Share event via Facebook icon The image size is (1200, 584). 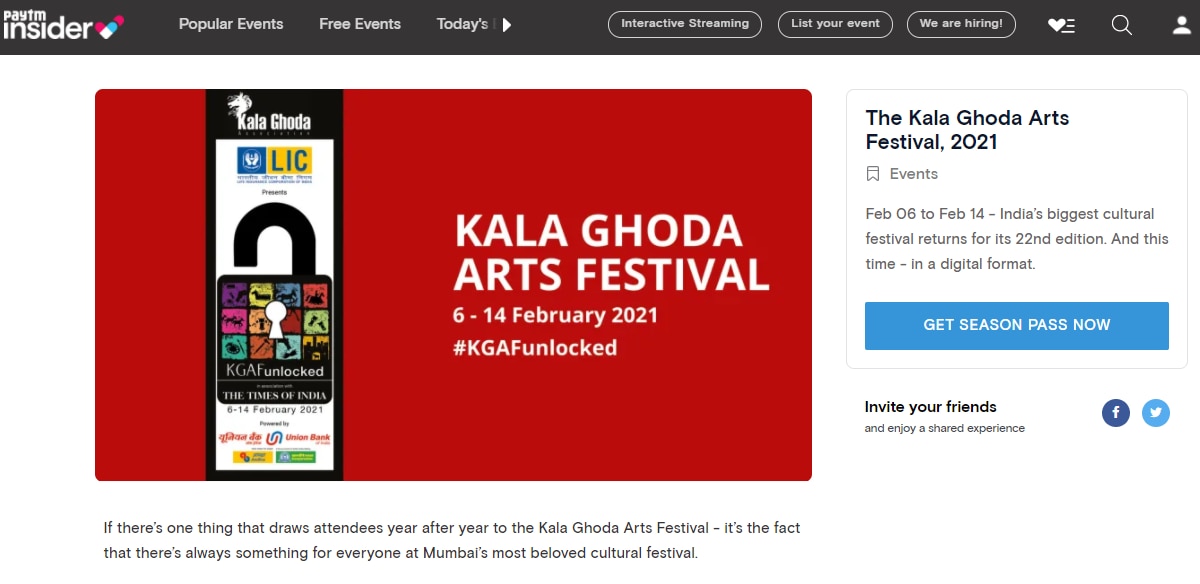[1116, 412]
